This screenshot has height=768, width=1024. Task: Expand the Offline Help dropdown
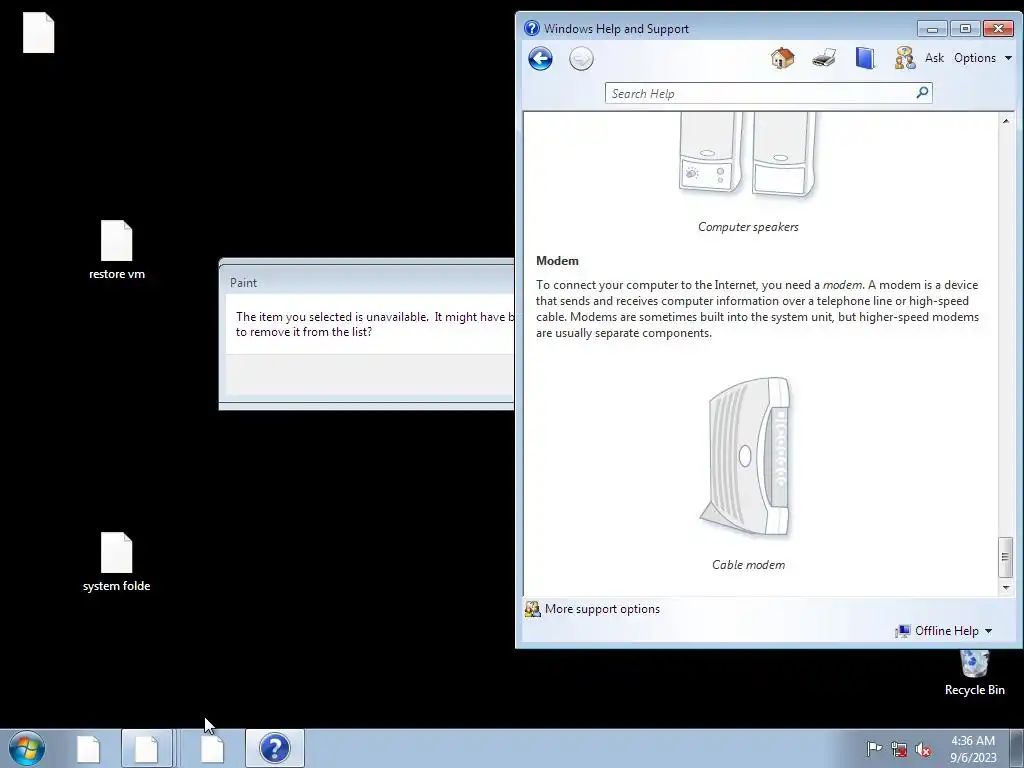point(944,631)
